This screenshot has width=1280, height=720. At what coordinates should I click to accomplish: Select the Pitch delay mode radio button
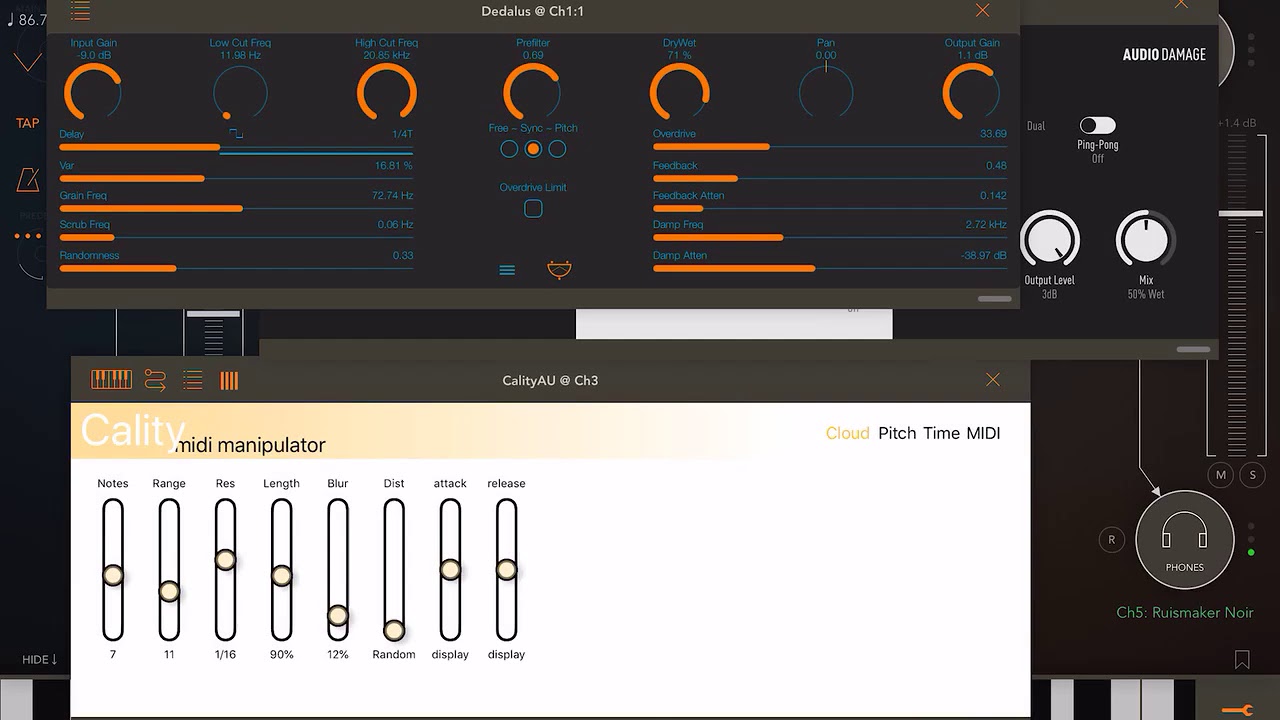point(557,149)
